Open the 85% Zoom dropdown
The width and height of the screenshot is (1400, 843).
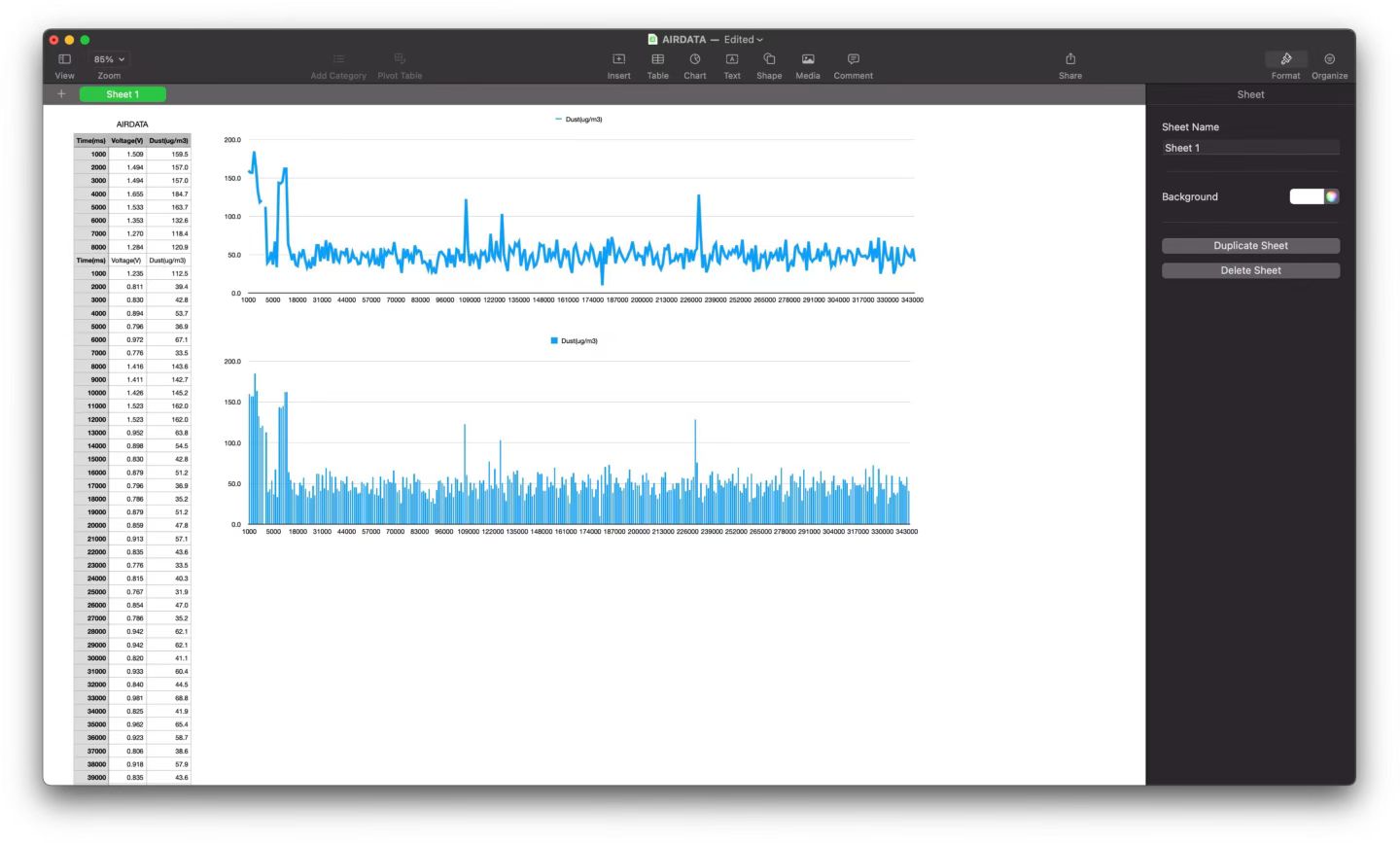point(109,59)
